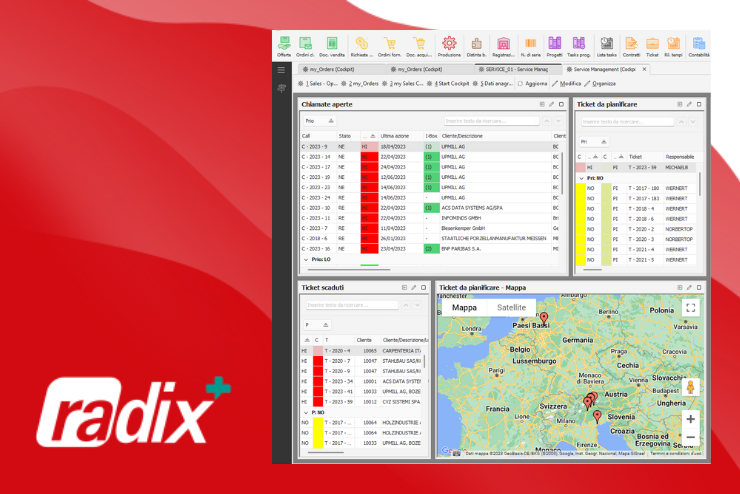
Task: Click the map pin over Paesi Bassi
Action: click(544, 317)
